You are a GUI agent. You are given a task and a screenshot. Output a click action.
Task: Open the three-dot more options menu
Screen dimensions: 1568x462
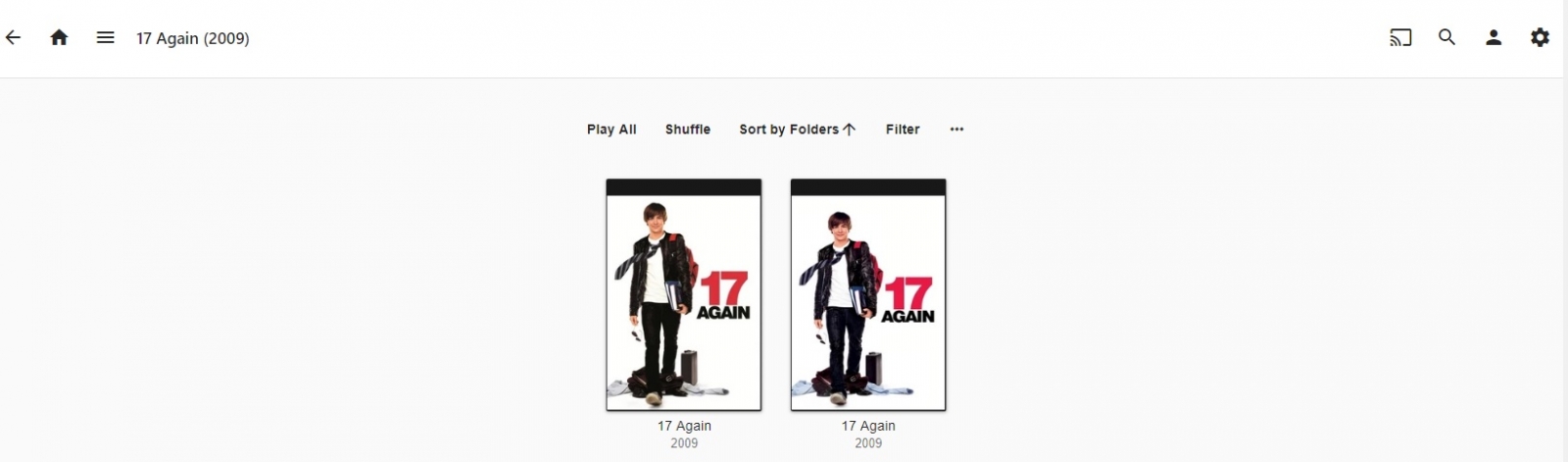click(956, 129)
